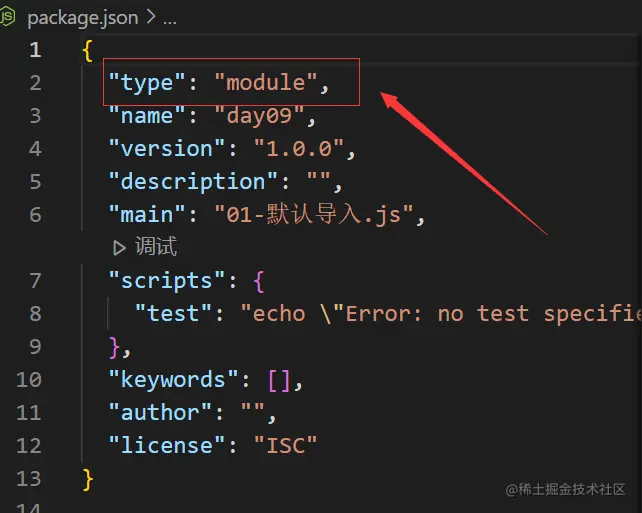642x513 pixels.
Task: Click the "type" key on line 2
Action: [147, 83]
